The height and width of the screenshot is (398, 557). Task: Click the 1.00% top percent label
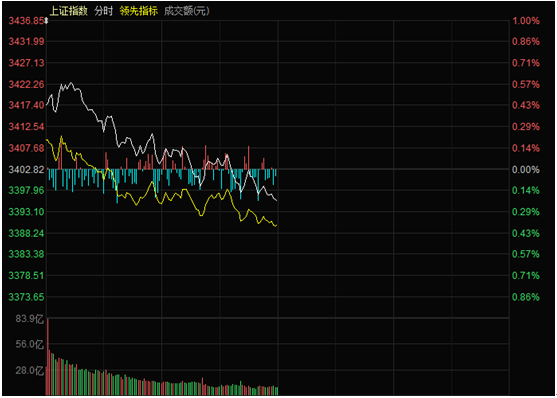(525, 21)
